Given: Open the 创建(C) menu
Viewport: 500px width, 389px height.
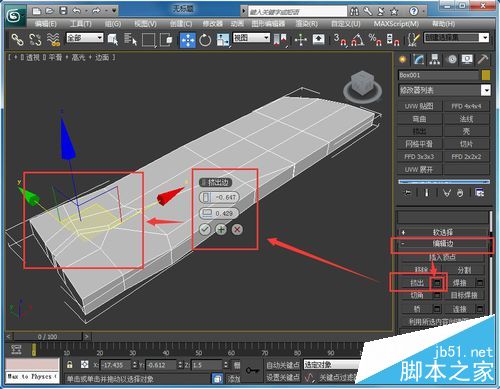Looking at the screenshot, I should tap(181, 24).
